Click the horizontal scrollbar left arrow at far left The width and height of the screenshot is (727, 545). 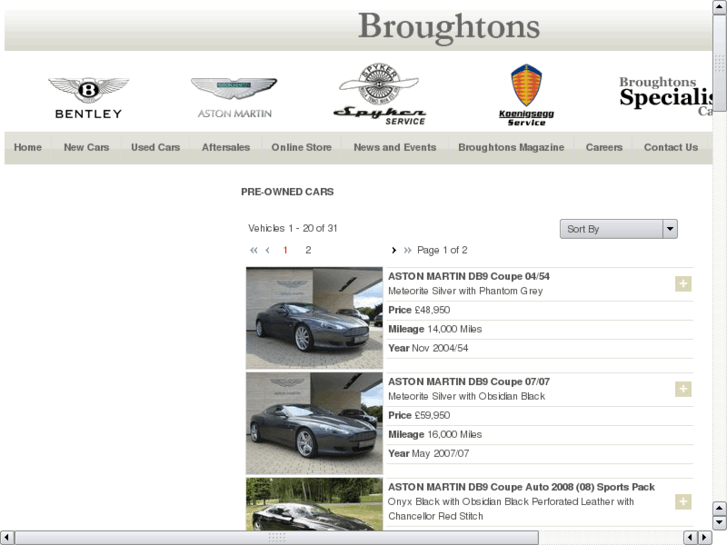7,538
